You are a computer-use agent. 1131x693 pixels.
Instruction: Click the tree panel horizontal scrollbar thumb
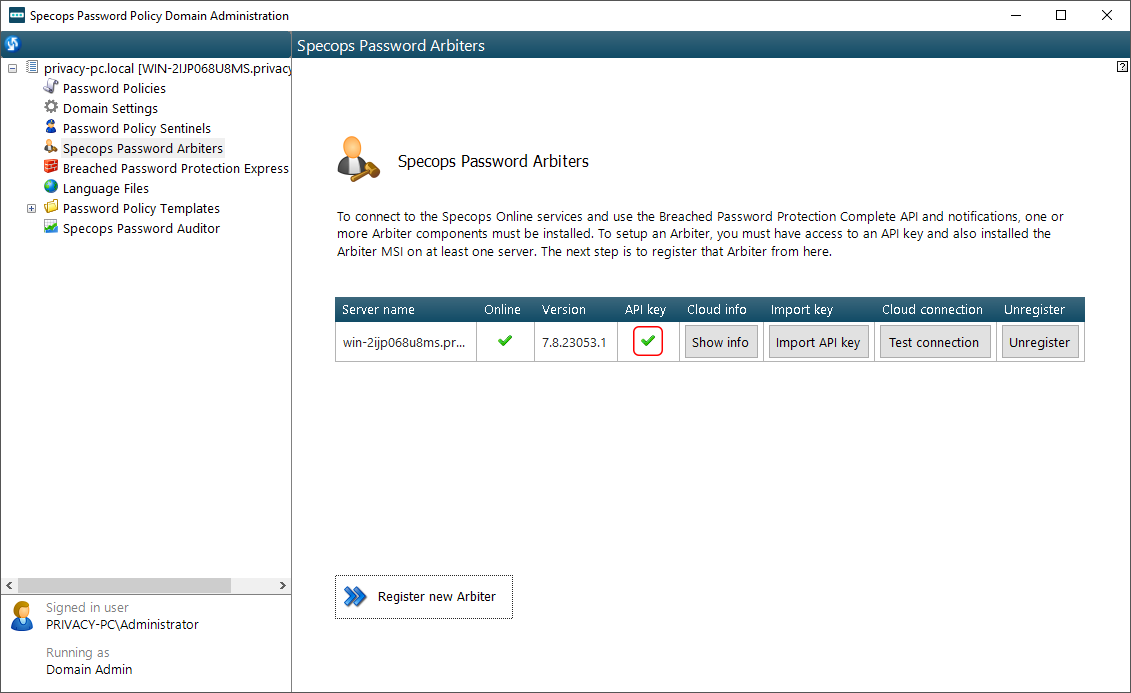pos(124,586)
